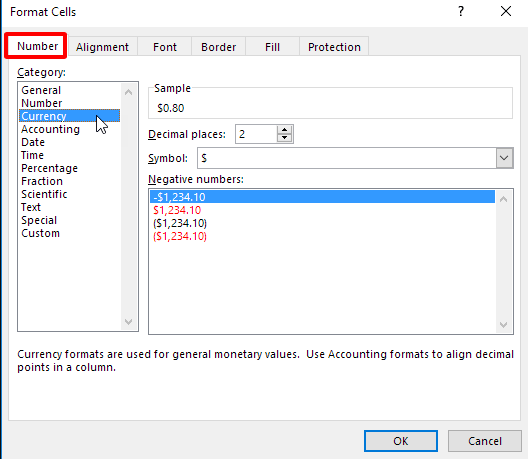This screenshot has width=528, height=459.
Task: Open the Help question mark icon
Action: [x=461, y=11]
